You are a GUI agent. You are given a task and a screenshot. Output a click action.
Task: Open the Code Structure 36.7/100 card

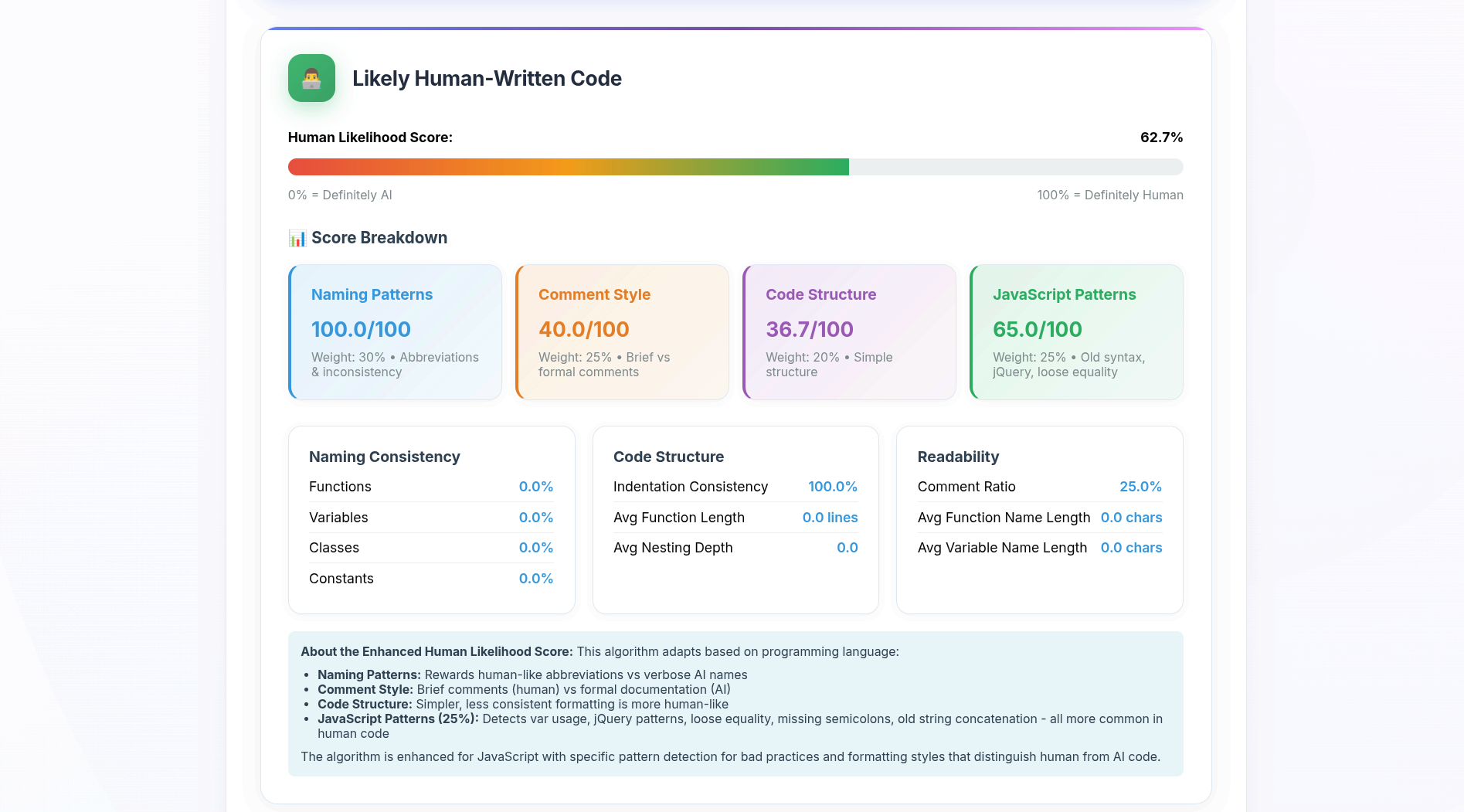(x=849, y=332)
